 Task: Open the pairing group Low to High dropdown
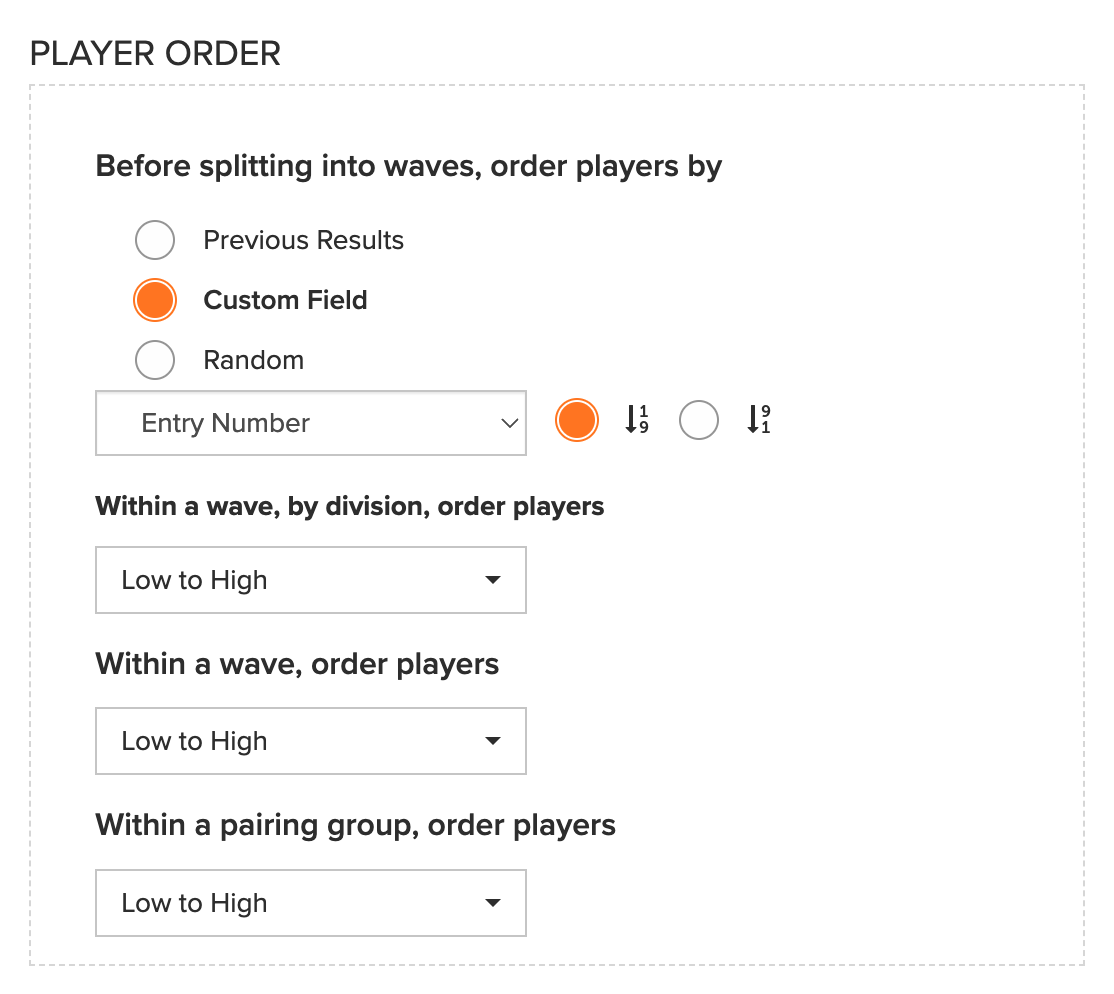(311, 902)
